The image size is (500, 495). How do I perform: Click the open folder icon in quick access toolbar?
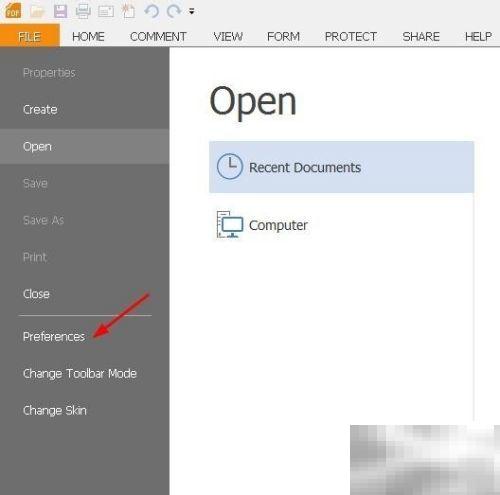click(37, 11)
